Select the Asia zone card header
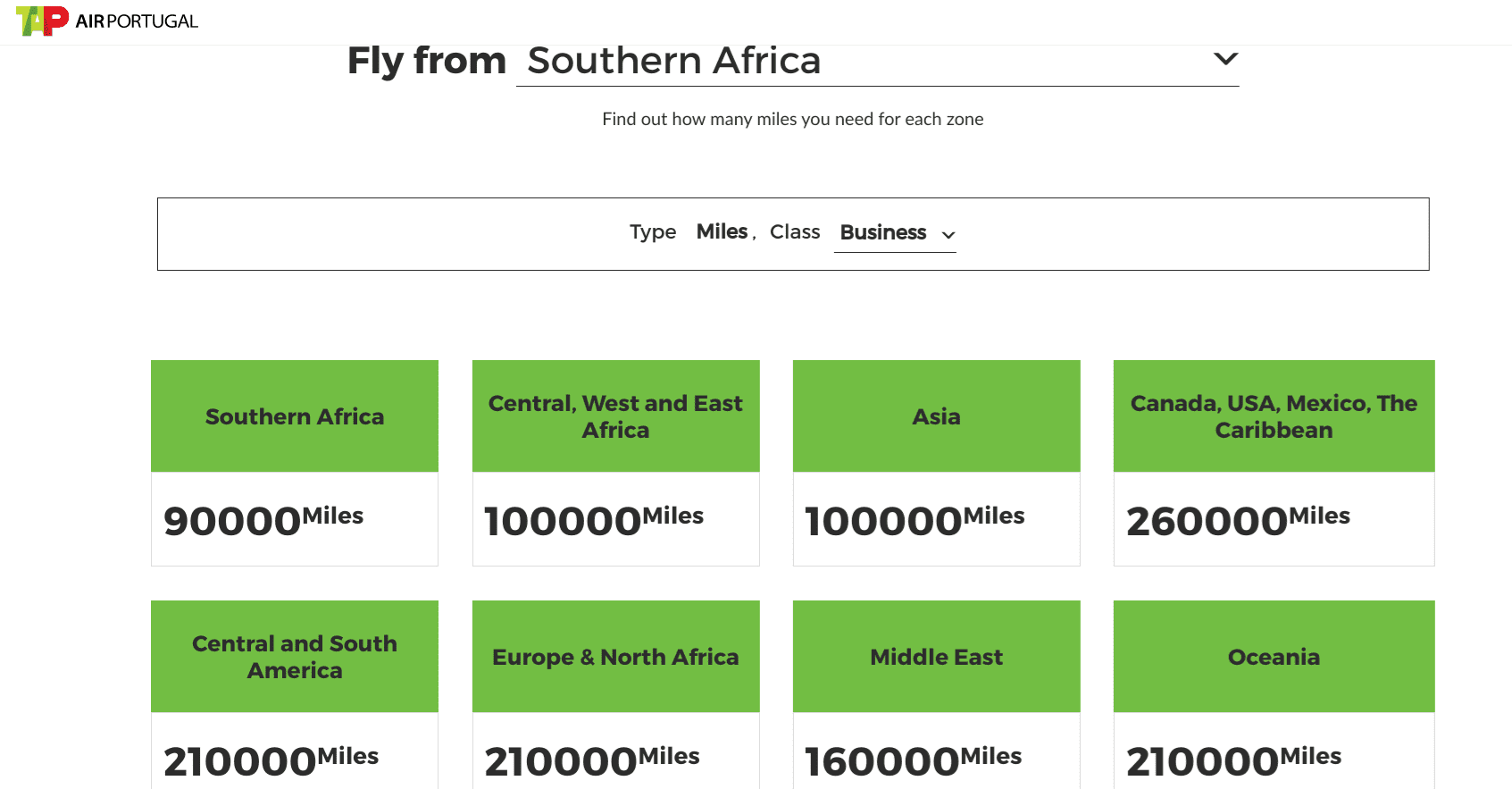 pyautogui.click(x=936, y=416)
